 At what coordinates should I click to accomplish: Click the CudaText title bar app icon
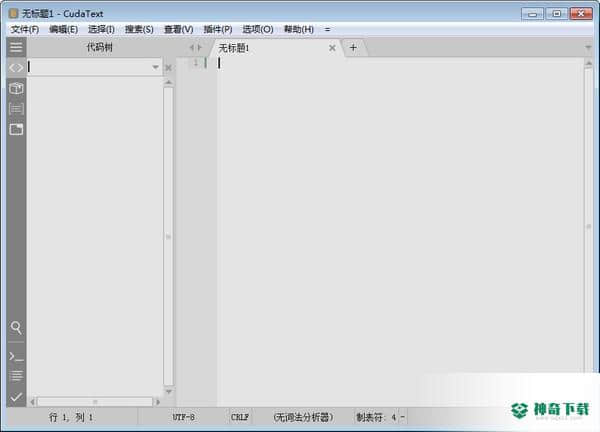tap(13, 14)
